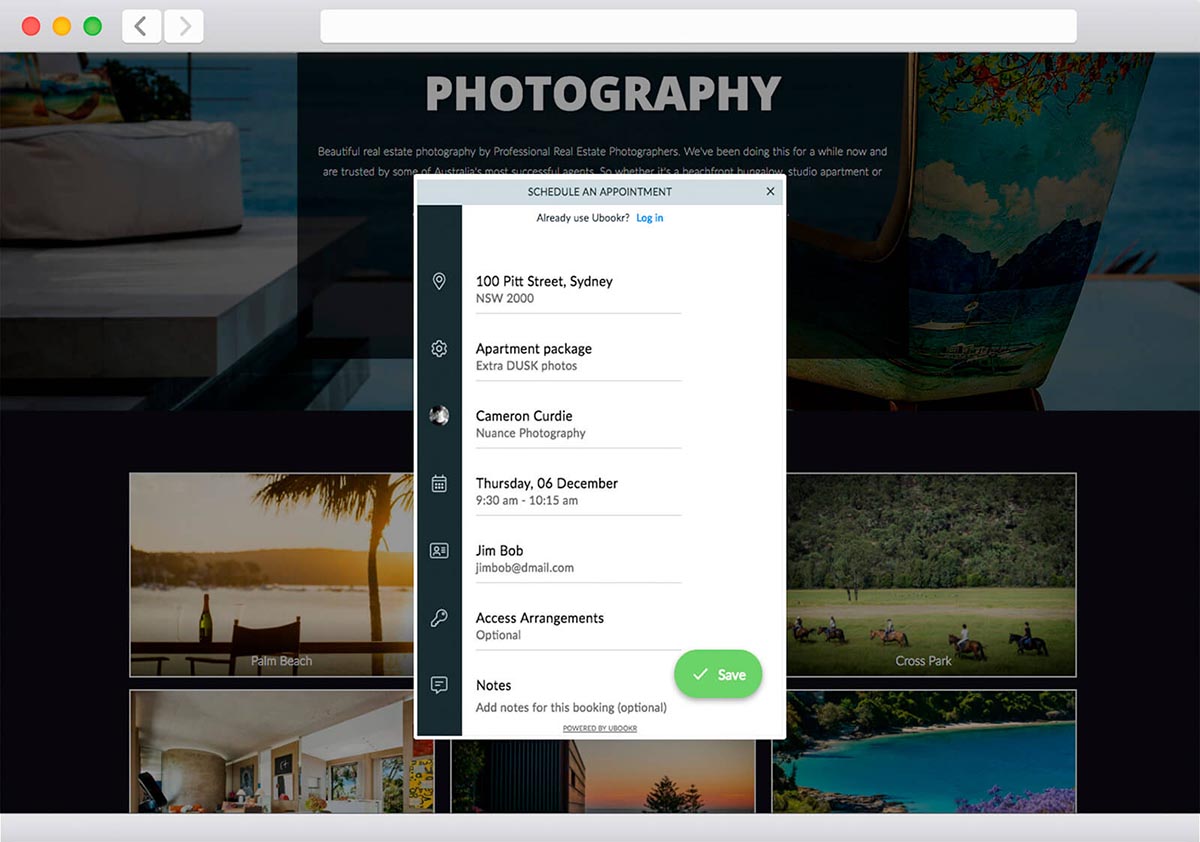Image resolution: width=1200 pixels, height=842 pixels.
Task: Open the calendar appointment icon
Action: 439,482
